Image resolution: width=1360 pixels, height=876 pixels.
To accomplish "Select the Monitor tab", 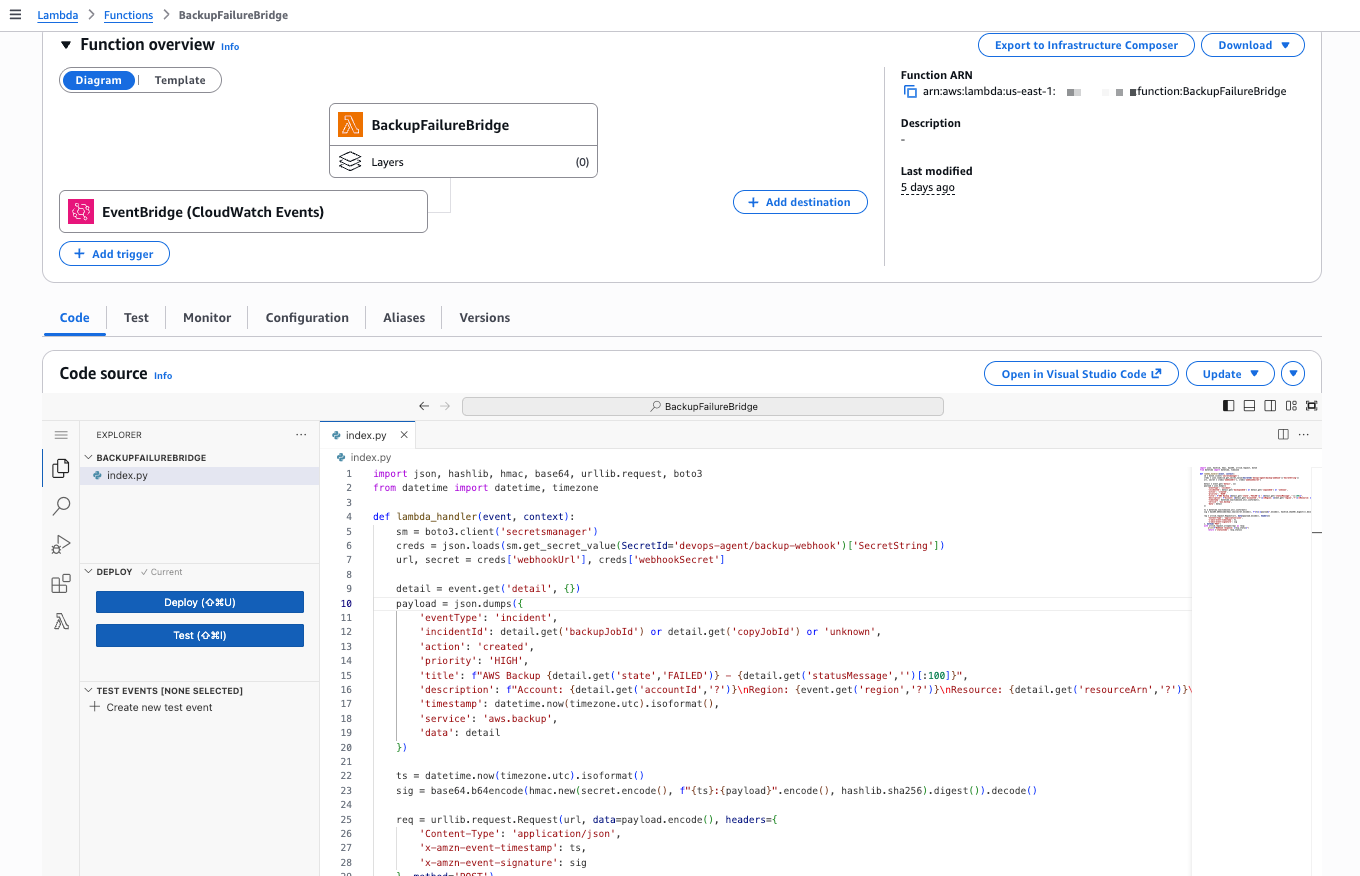I will (x=207, y=318).
